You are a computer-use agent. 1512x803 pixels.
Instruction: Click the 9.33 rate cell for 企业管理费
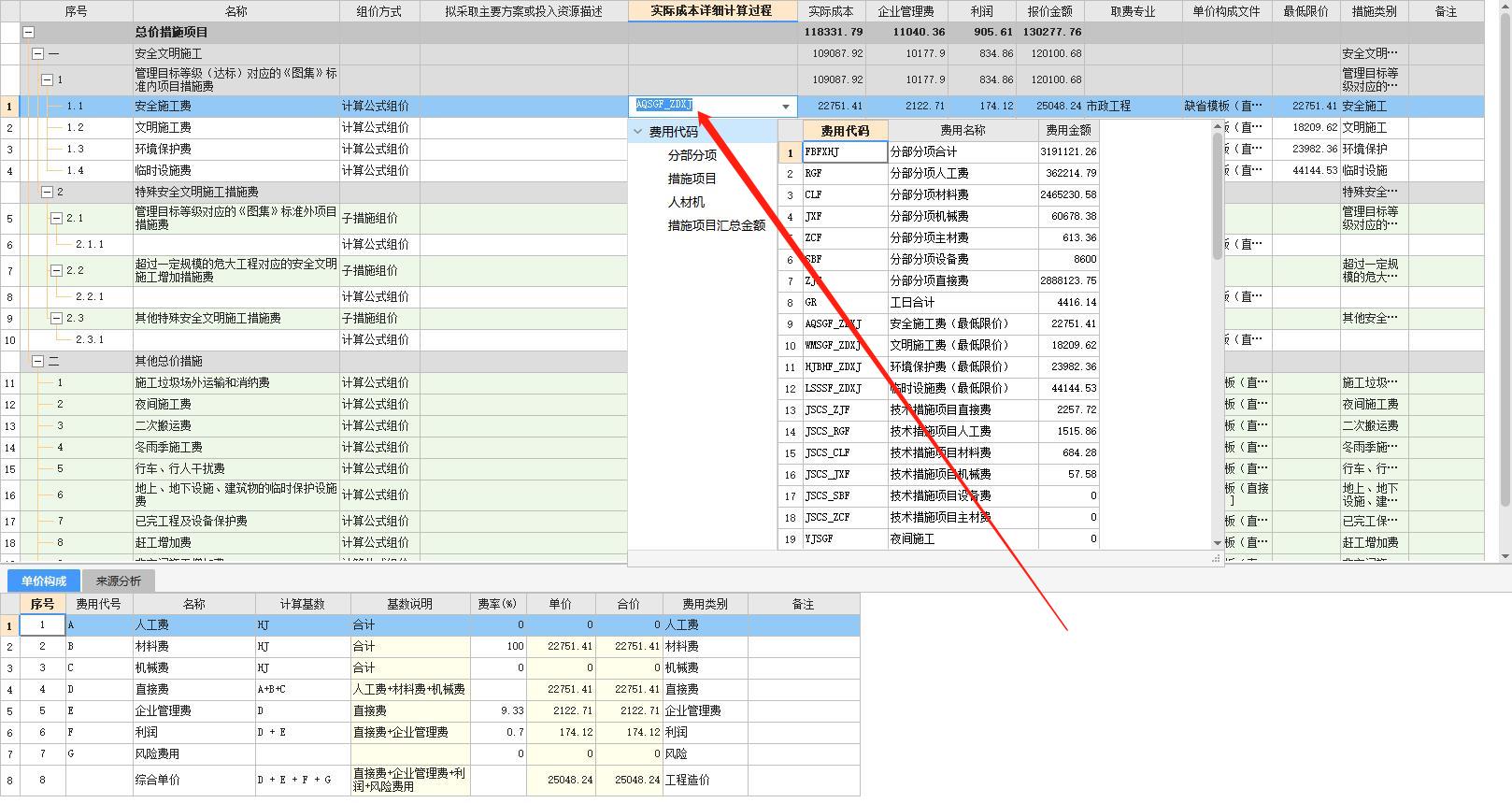click(x=498, y=710)
